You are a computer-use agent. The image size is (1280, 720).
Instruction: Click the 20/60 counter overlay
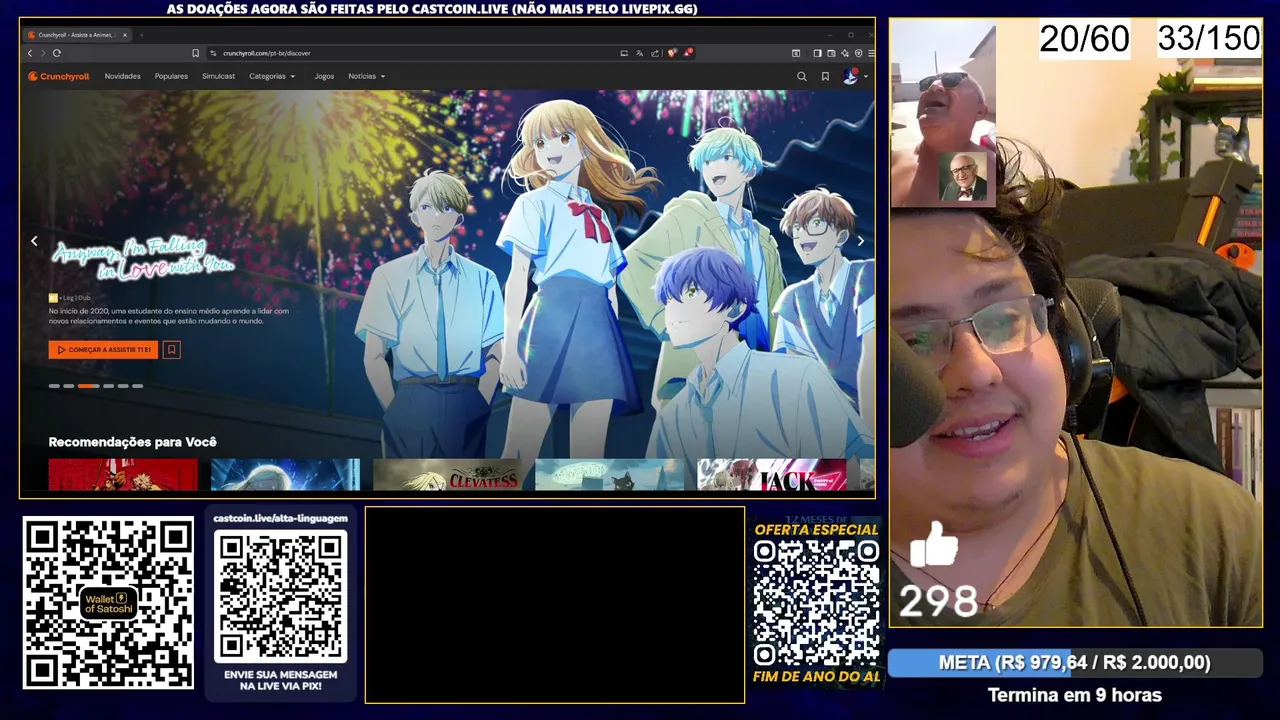click(1084, 39)
